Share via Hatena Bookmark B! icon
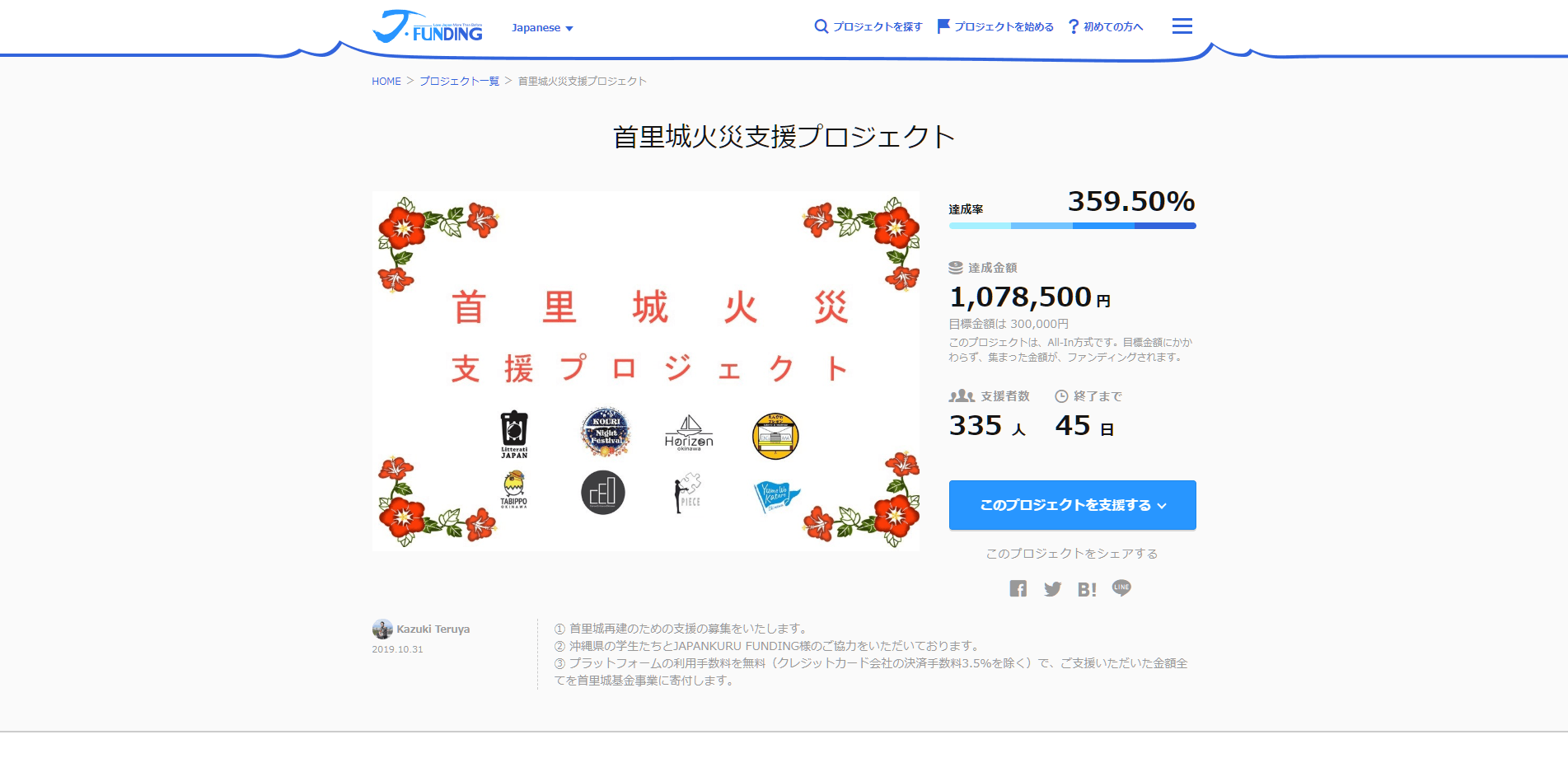Image resolution: width=1568 pixels, height=758 pixels. pyautogui.click(x=1087, y=589)
